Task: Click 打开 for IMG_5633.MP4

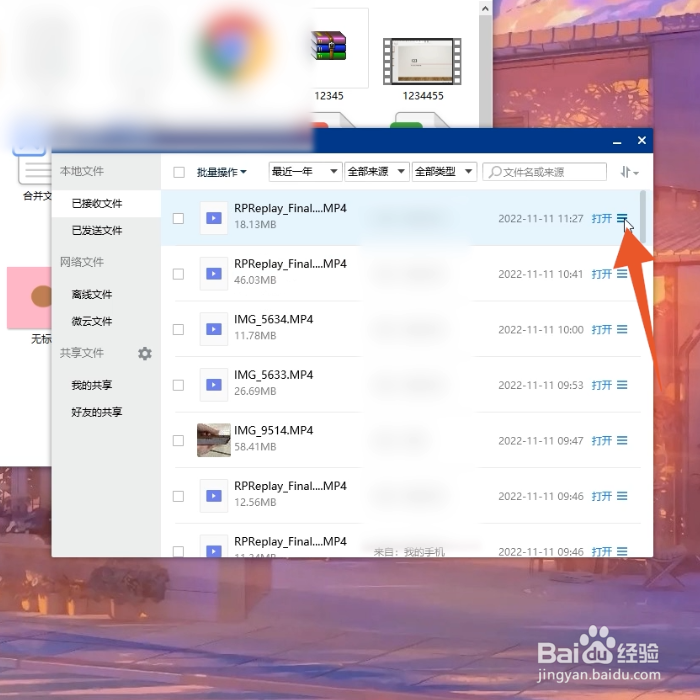Action: [601, 385]
